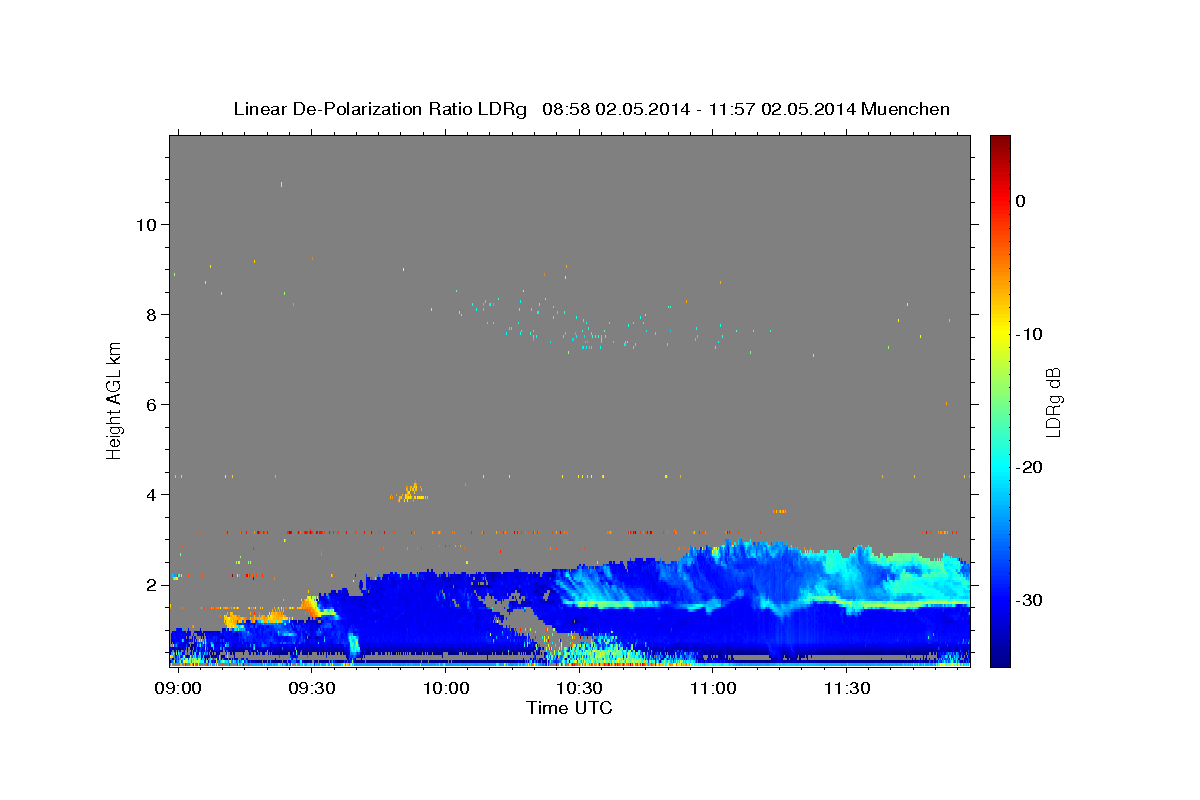Pick the dark red top of the colorbar

tap(1000, 142)
